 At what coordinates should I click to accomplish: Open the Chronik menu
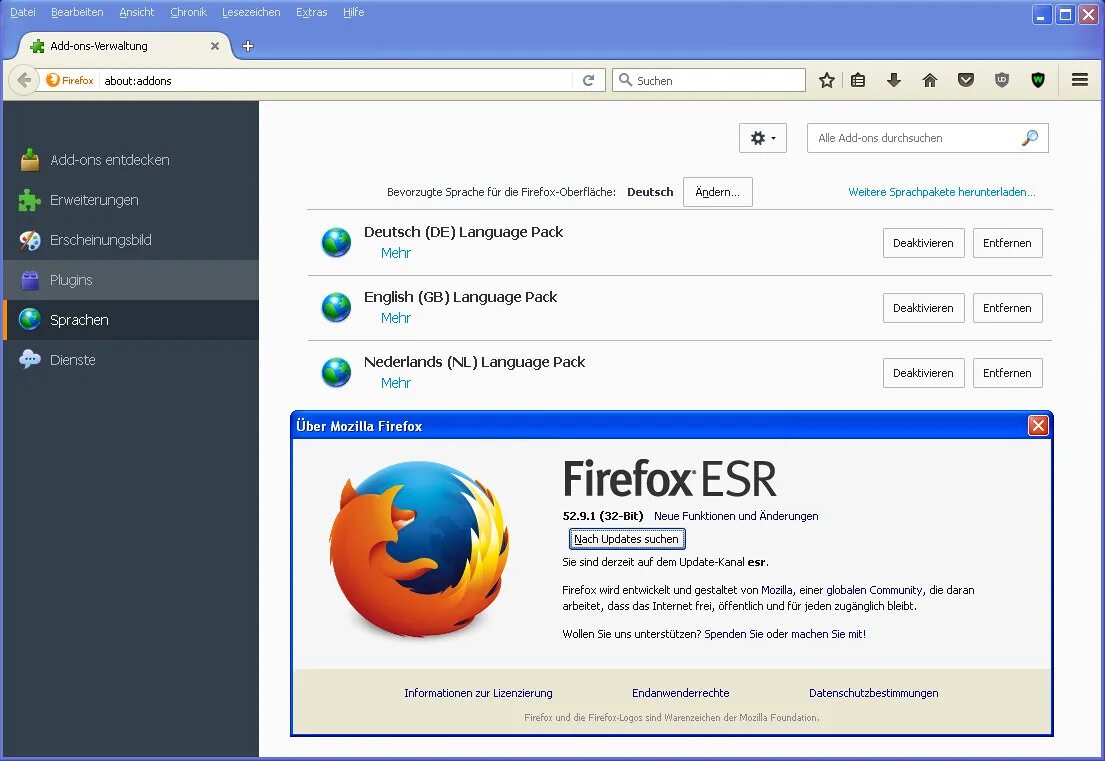click(x=188, y=12)
